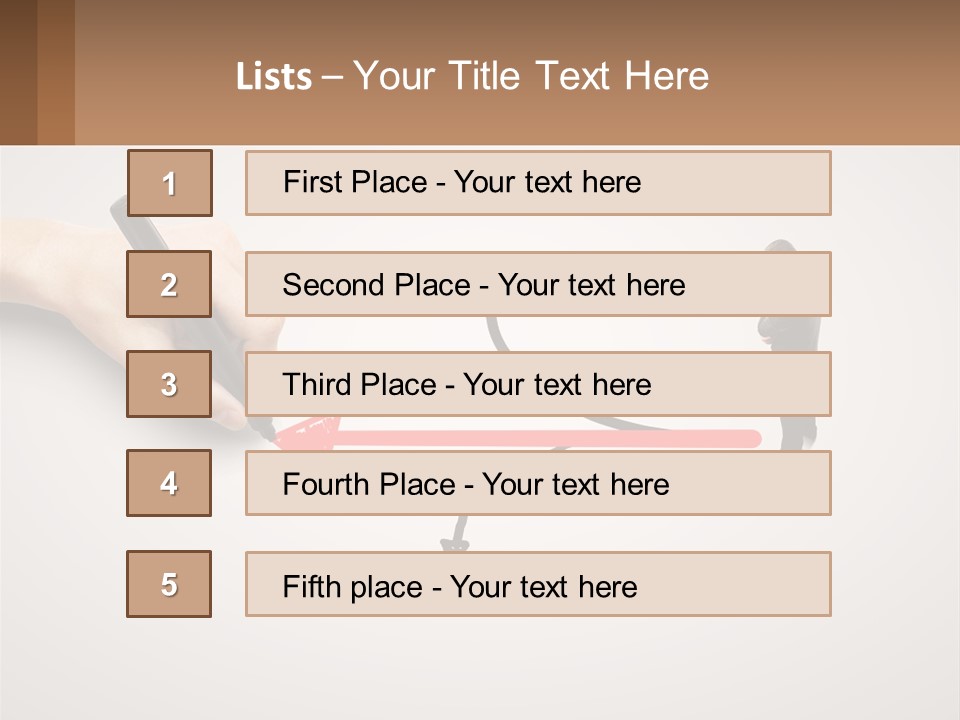
Task: Select the "Third Place" text box
Action: pos(538,384)
